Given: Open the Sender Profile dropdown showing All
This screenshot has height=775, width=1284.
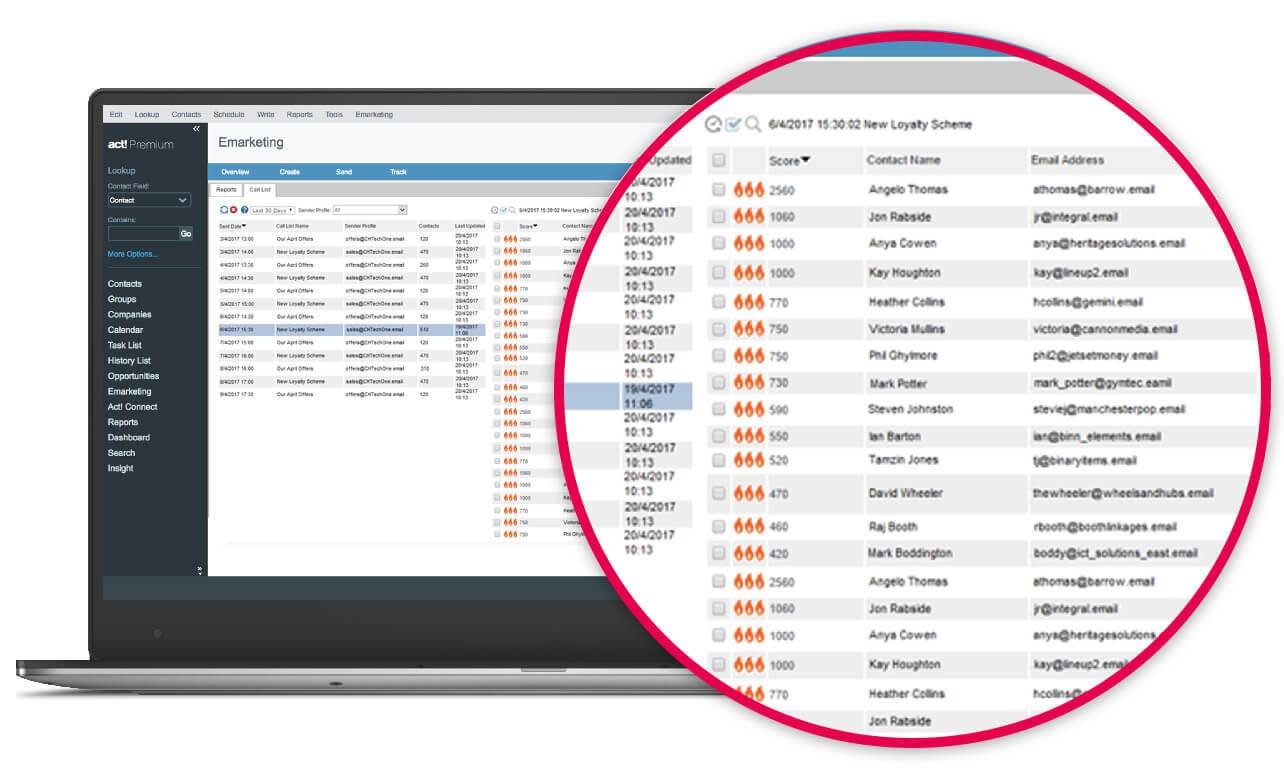Looking at the screenshot, I should point(370,210).
